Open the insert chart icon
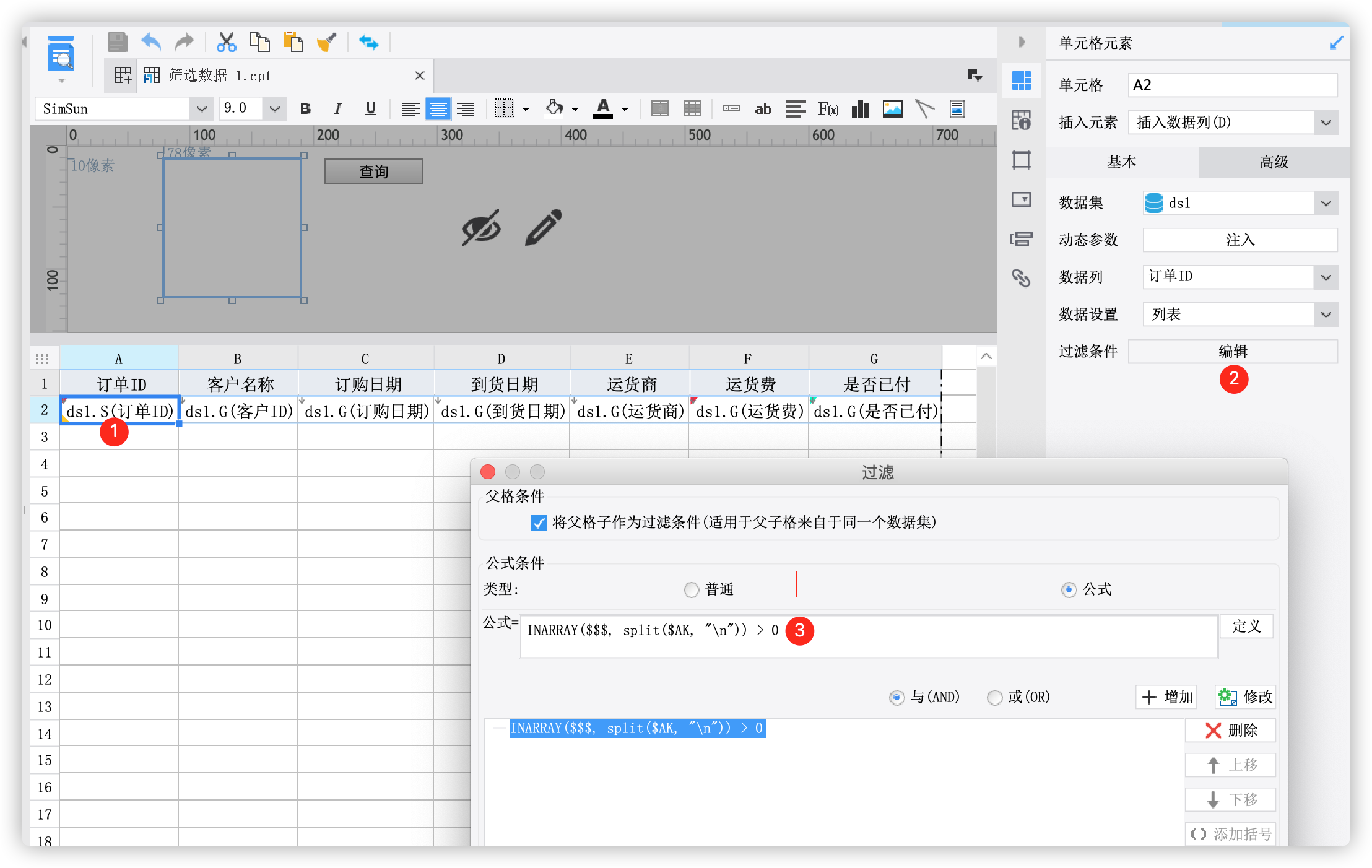Image resolution: width=1372 pixels, height=868 pixels. (x=860, y=110)
